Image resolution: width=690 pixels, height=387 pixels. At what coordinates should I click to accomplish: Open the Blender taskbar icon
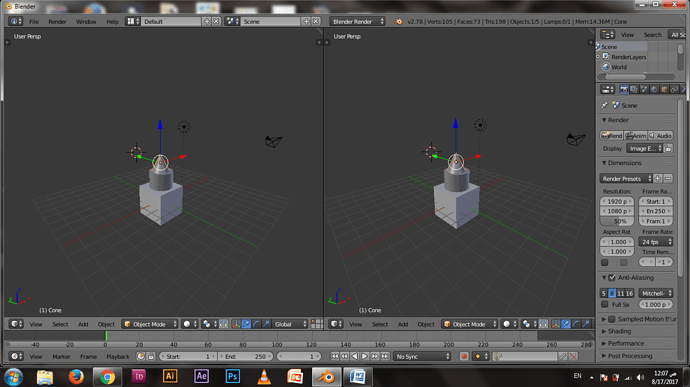[326, 377]
